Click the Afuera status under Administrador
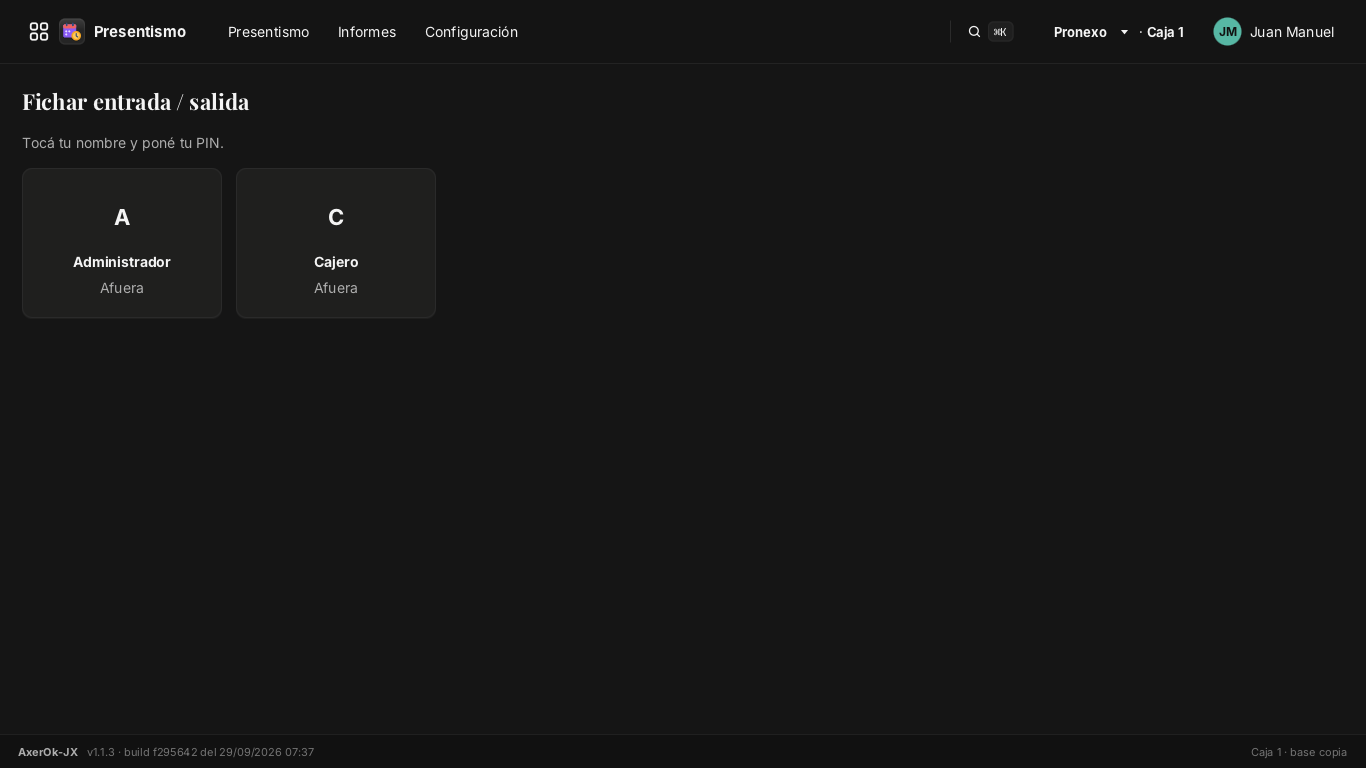1366x768 pixels. [122, 288]
